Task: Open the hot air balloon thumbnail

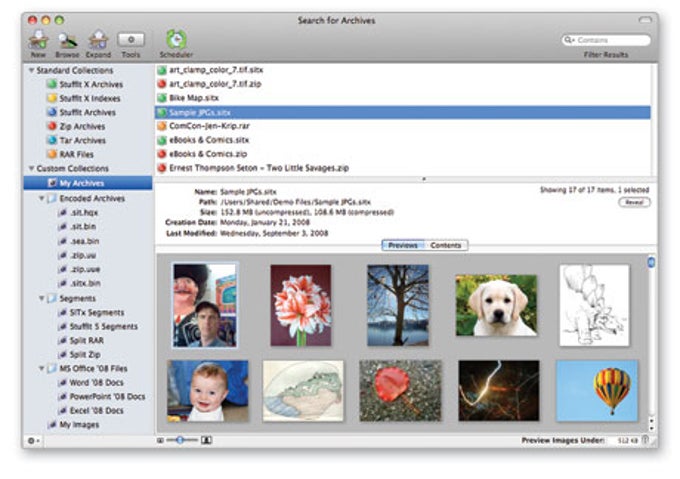Action: 597,391
